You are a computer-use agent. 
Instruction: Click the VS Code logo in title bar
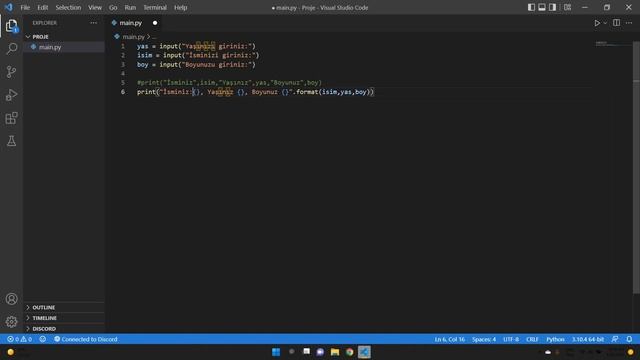[9, 7]
